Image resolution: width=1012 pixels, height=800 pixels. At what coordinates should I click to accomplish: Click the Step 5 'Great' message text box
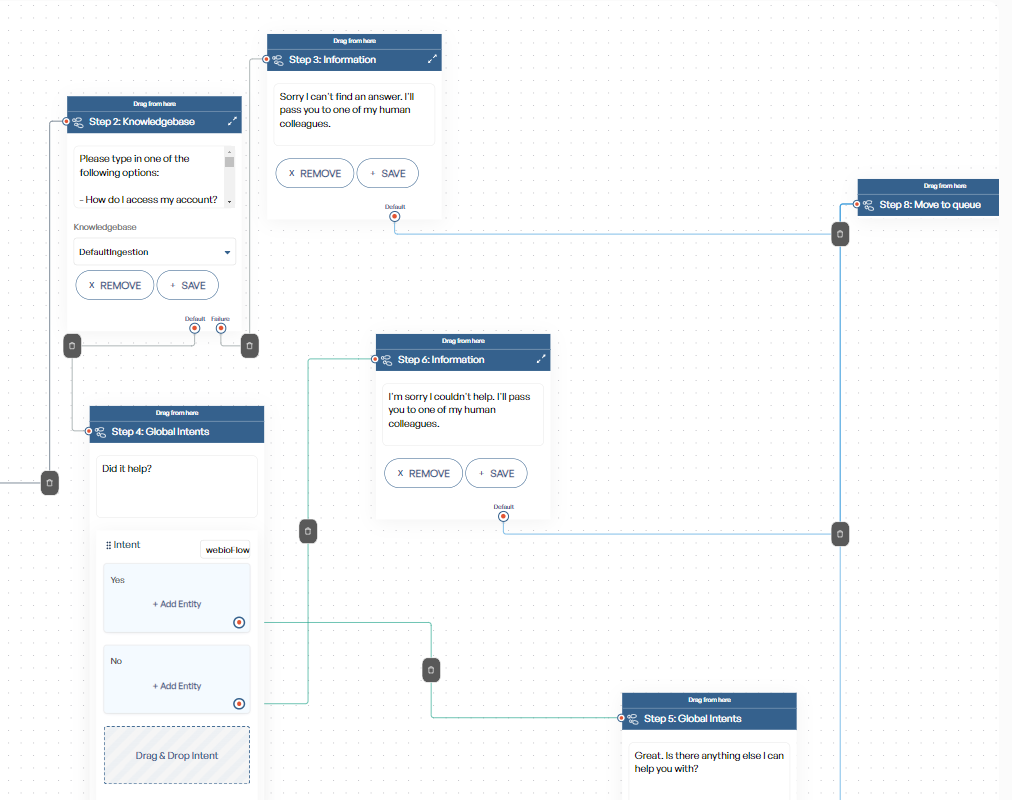click(709, 771)
